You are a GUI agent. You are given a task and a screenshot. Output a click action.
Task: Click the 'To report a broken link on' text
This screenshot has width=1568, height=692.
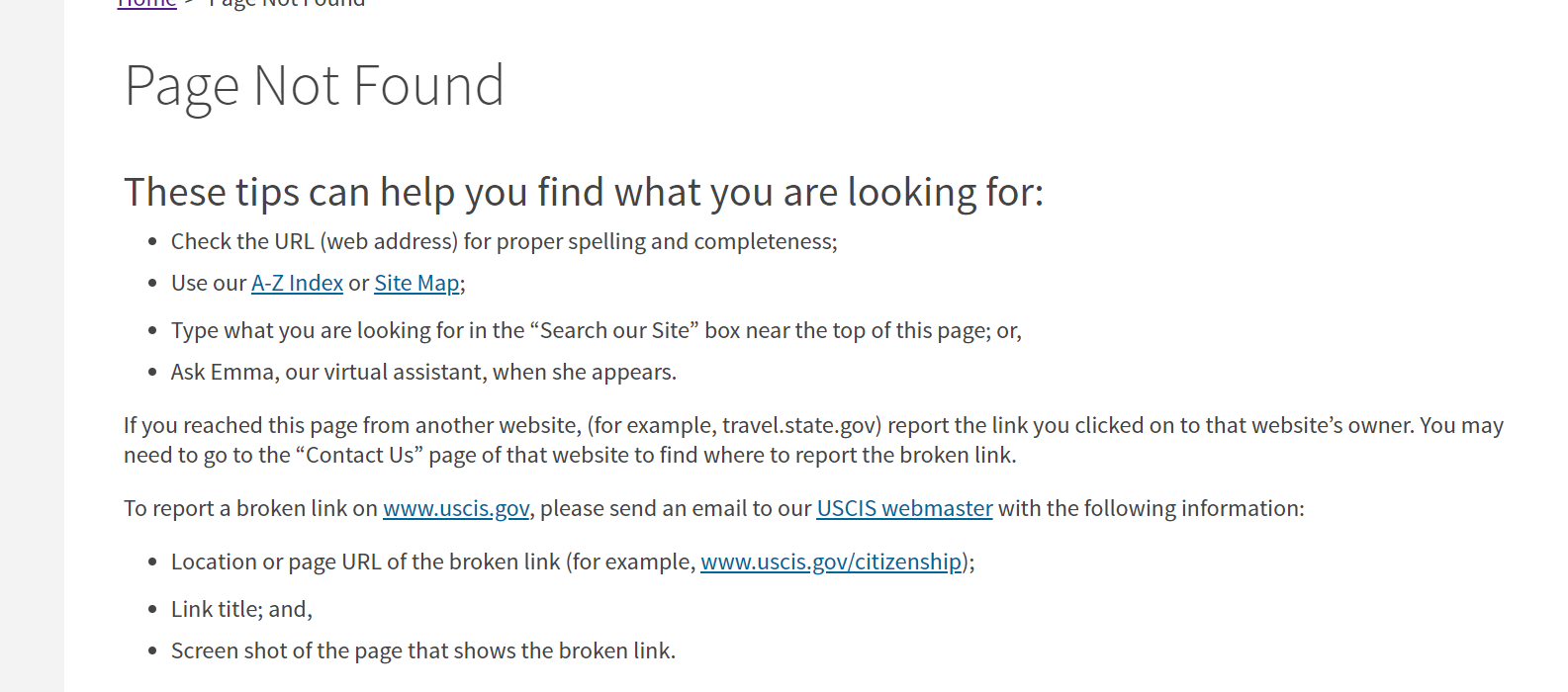250,509
